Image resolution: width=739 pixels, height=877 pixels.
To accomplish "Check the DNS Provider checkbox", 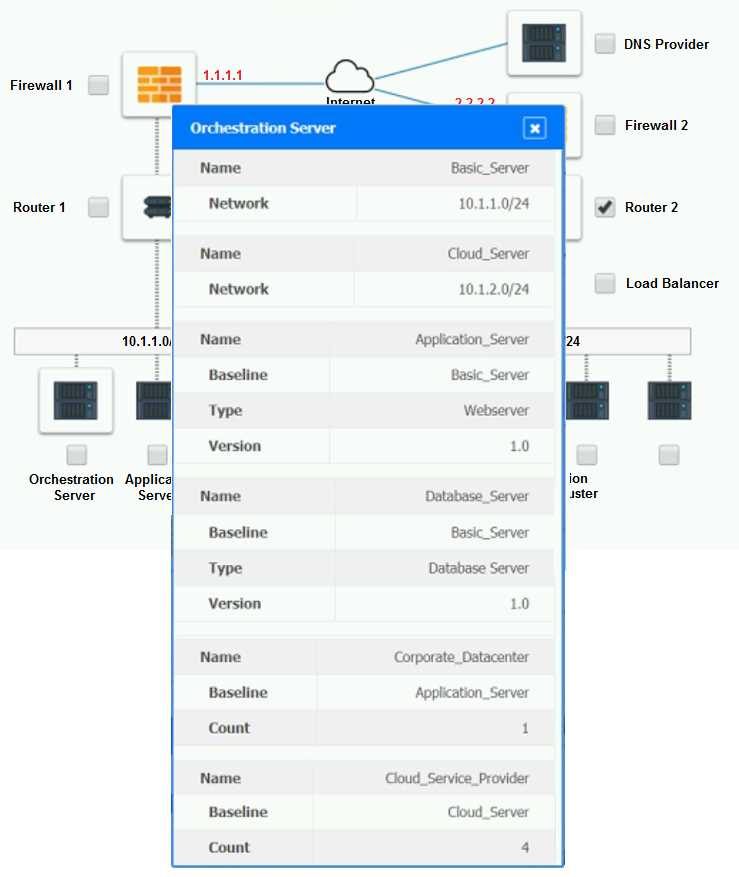I will tap(605, 43).
